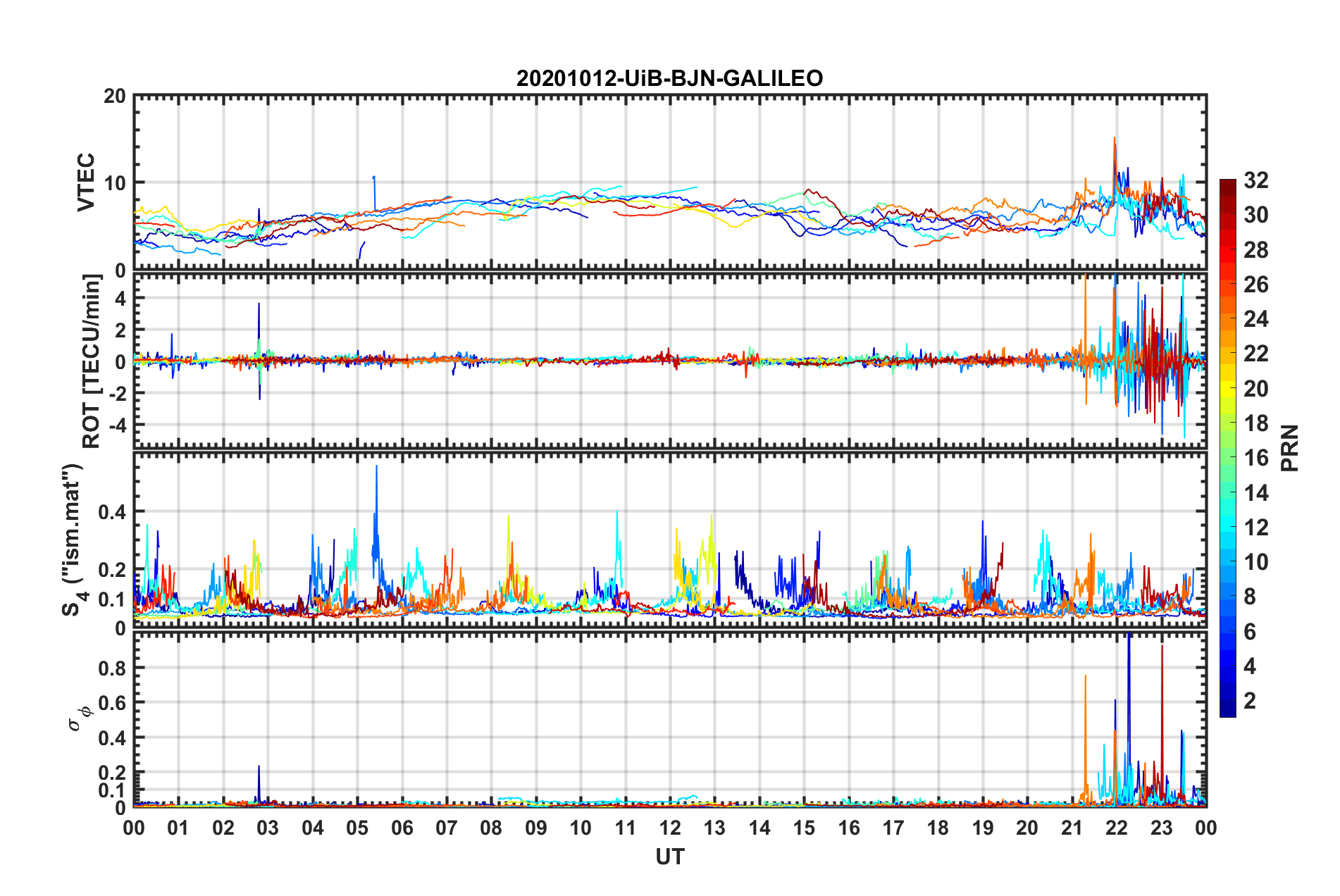Click the 13 tick on UT axis
The width and height of the screenshot is (1340, 896).
(714, 828)
